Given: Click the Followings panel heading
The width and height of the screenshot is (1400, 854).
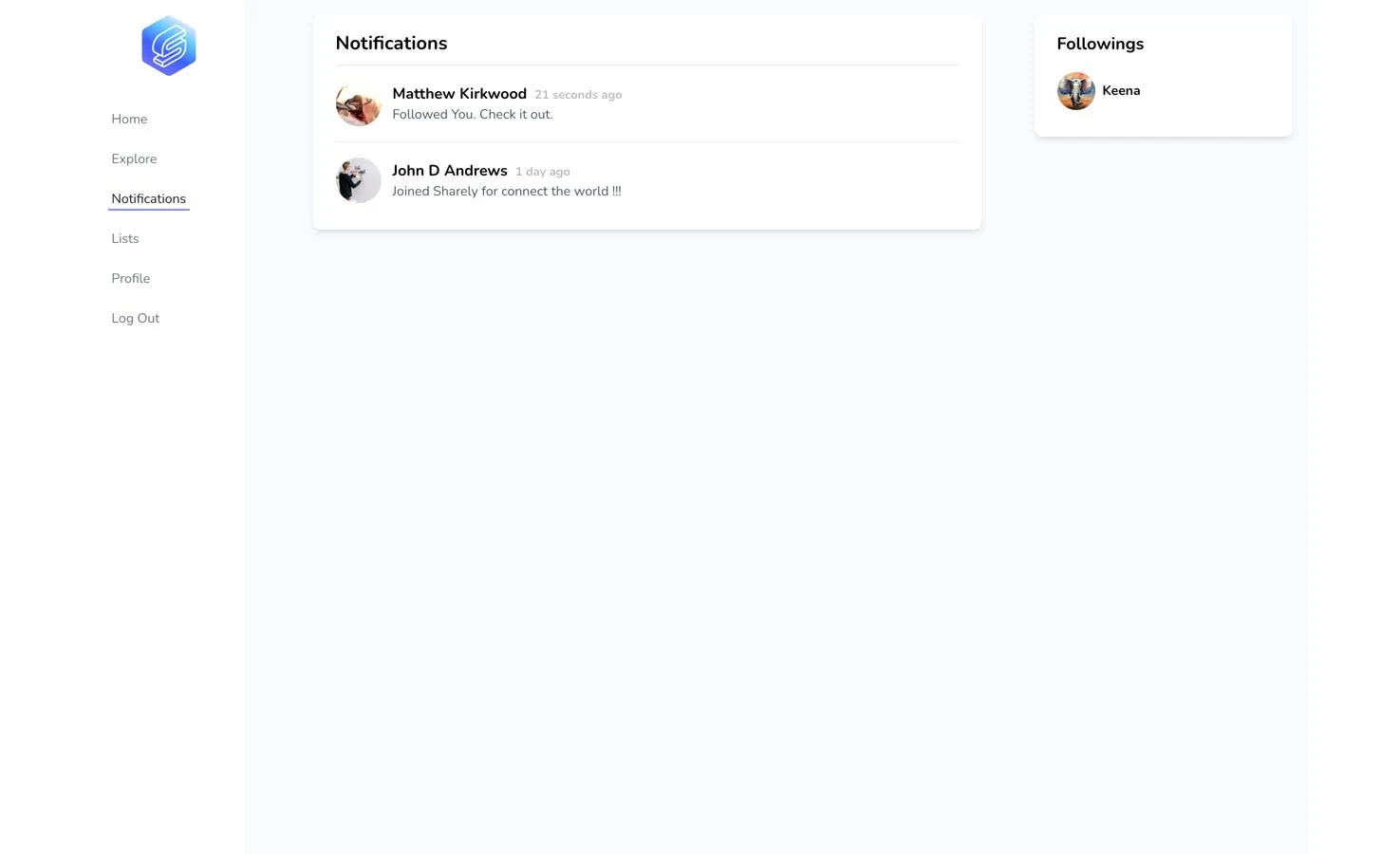Looking at the screenshot, I should pyautogui.click(x=1100, y=44).
